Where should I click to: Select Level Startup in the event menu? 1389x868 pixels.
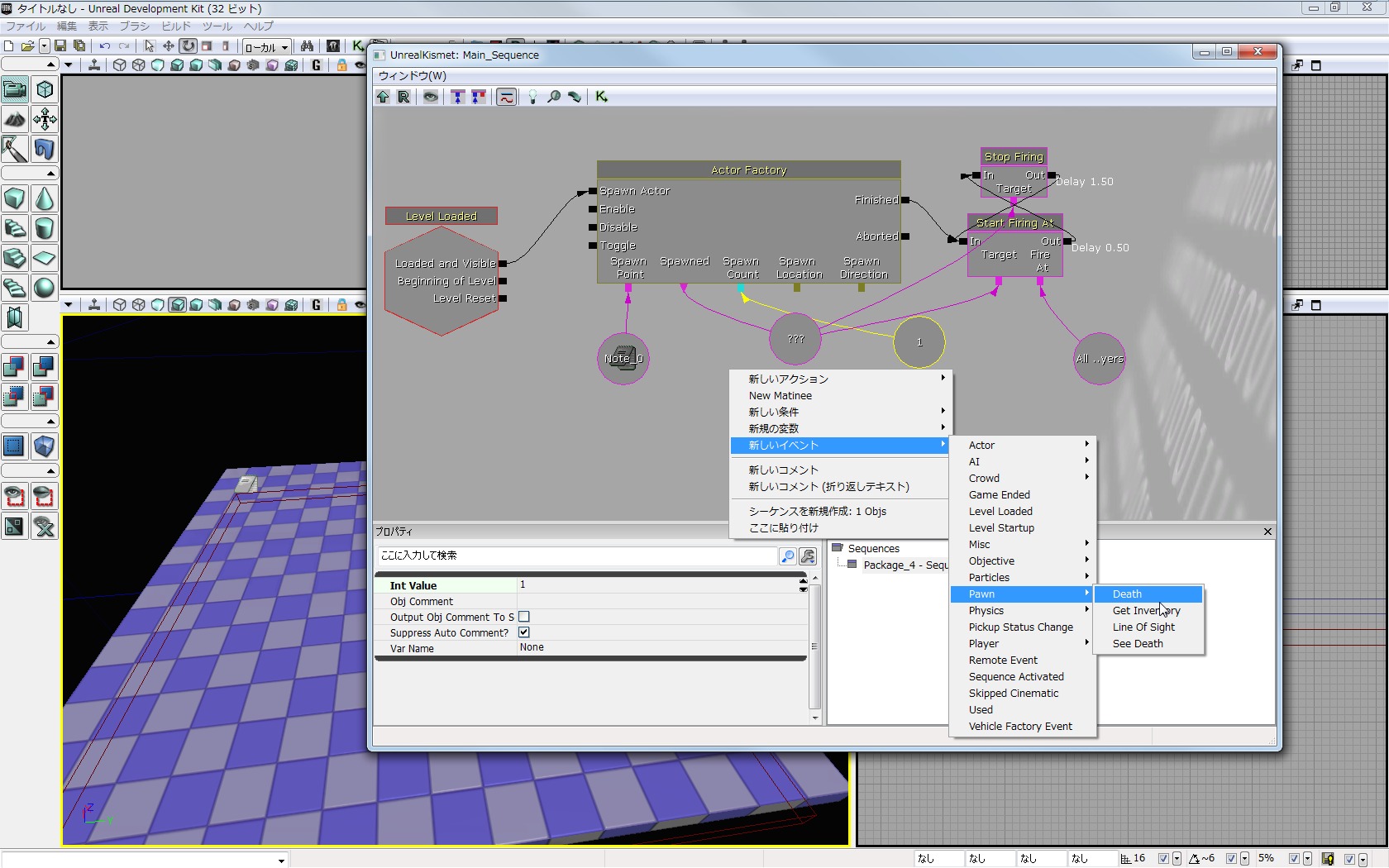point(1001,528)
